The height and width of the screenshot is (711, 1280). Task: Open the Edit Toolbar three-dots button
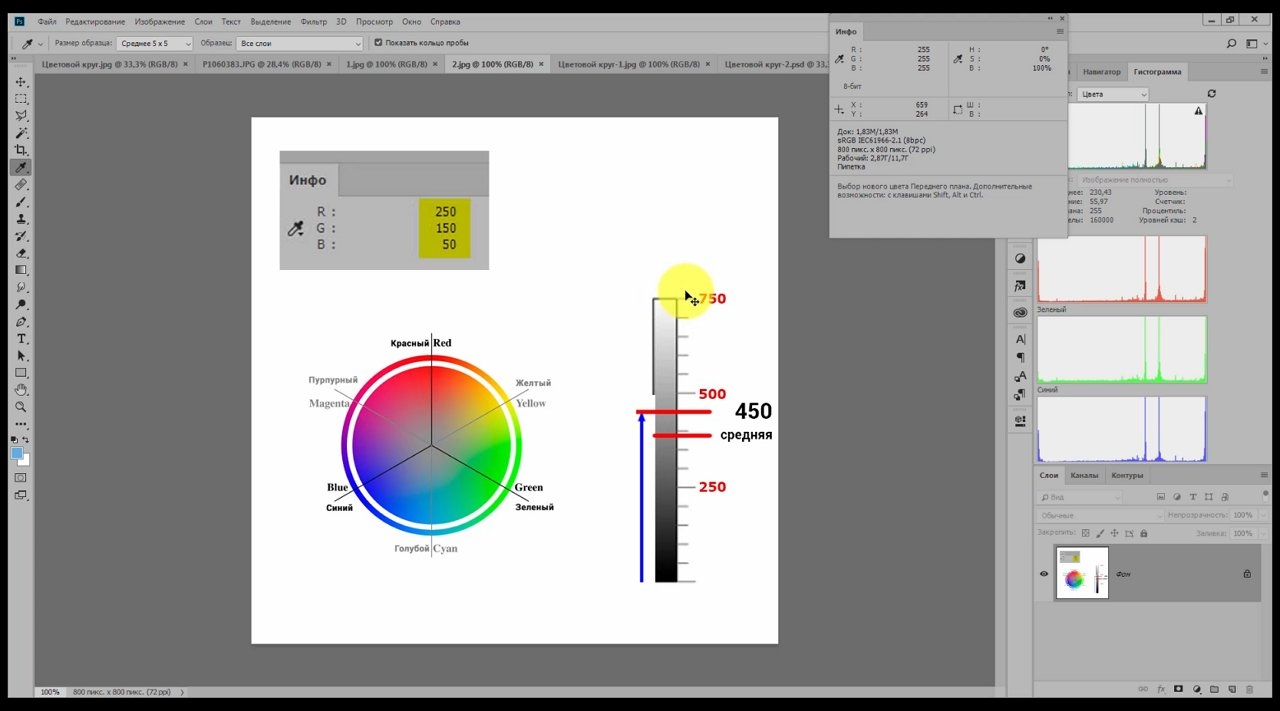[21, 424]
